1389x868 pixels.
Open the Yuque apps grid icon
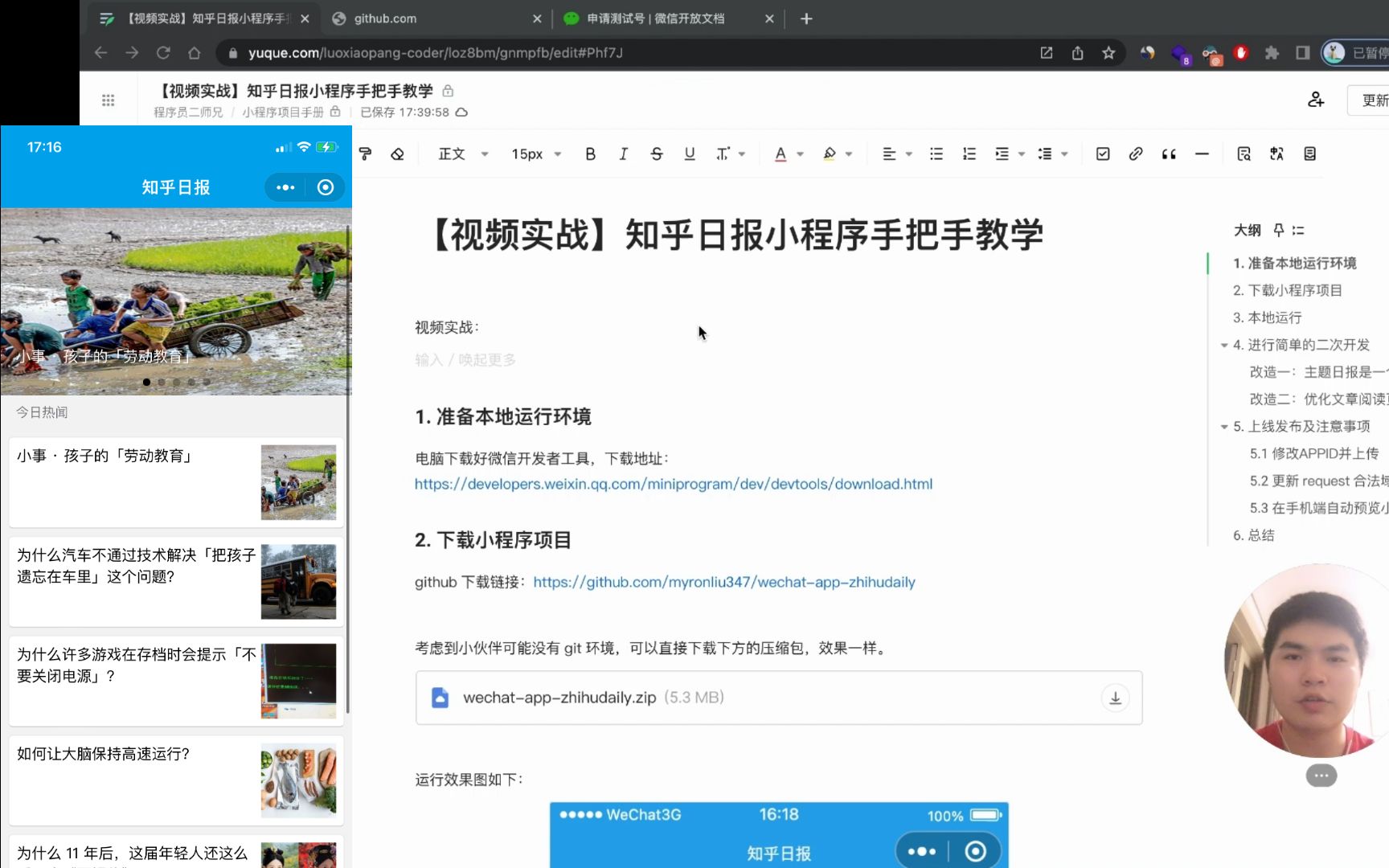109,100
